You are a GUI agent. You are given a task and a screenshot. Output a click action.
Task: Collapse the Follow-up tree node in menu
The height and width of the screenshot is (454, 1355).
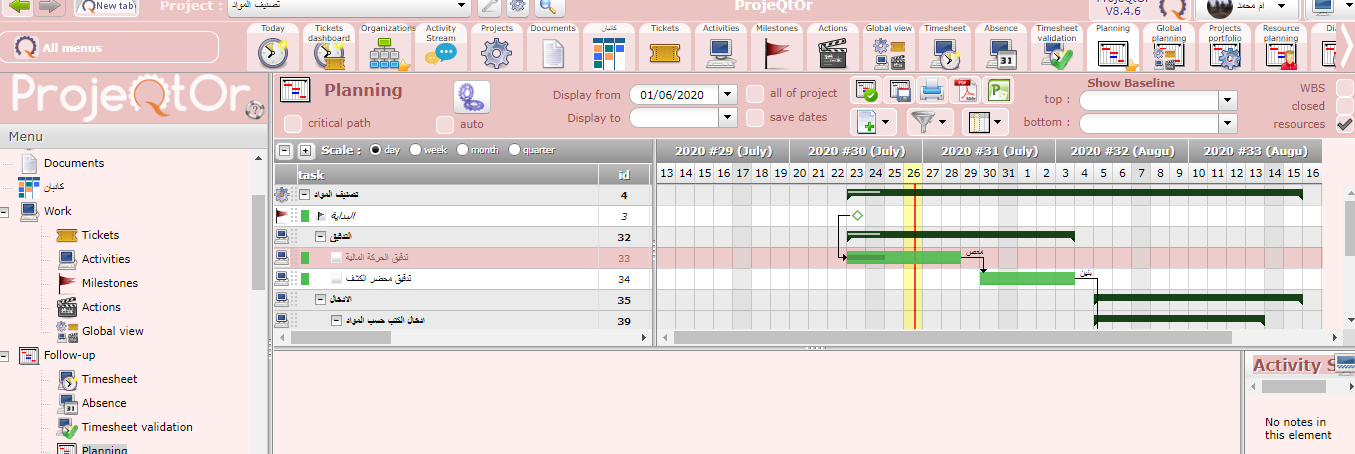click(x=6, y=355)
